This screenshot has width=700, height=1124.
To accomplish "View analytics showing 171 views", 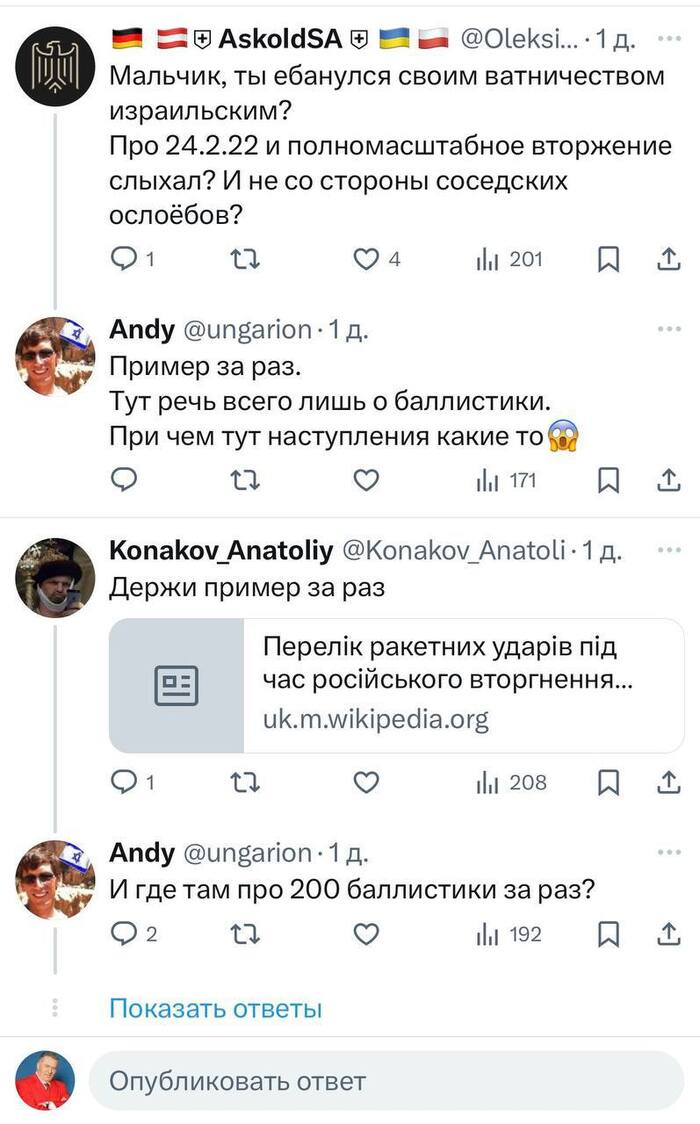I will click(507, 480).
